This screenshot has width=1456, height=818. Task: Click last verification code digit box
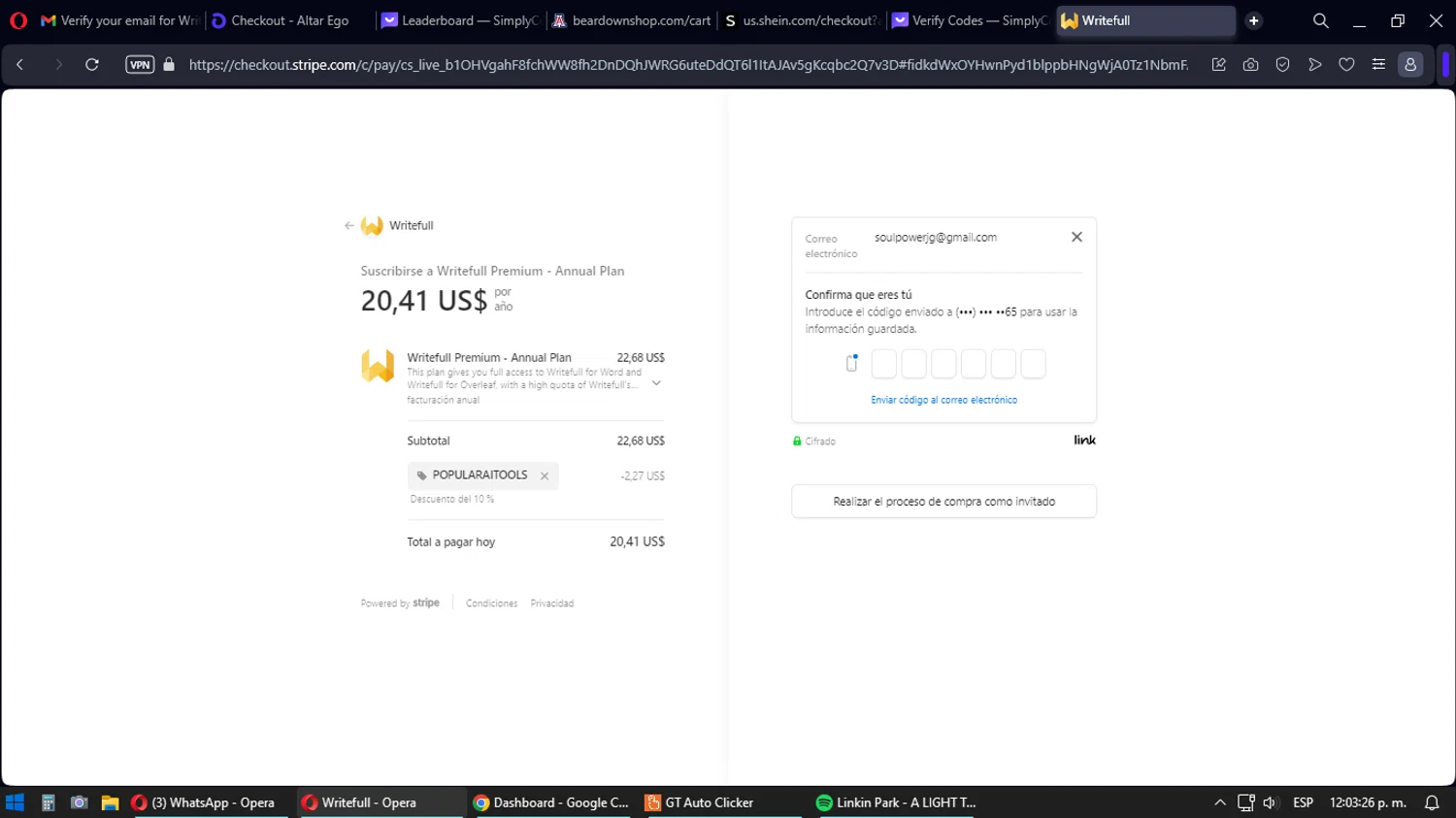1034,364
